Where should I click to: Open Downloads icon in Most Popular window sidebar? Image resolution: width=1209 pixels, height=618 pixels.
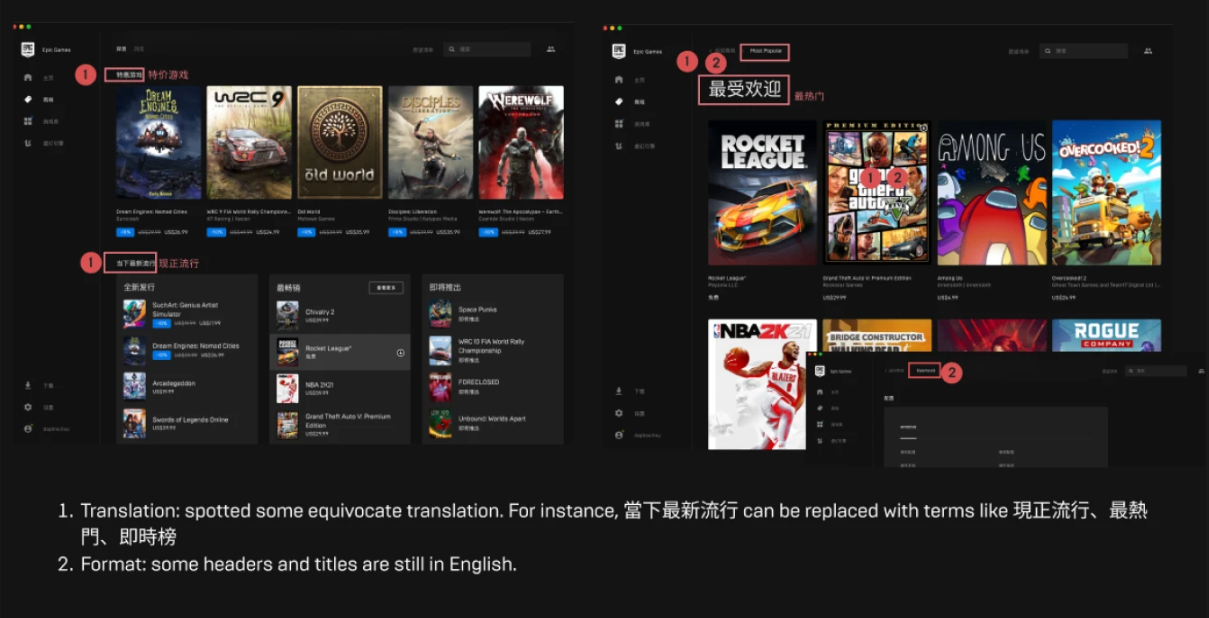pyautogui.click(x=619, y=391)
